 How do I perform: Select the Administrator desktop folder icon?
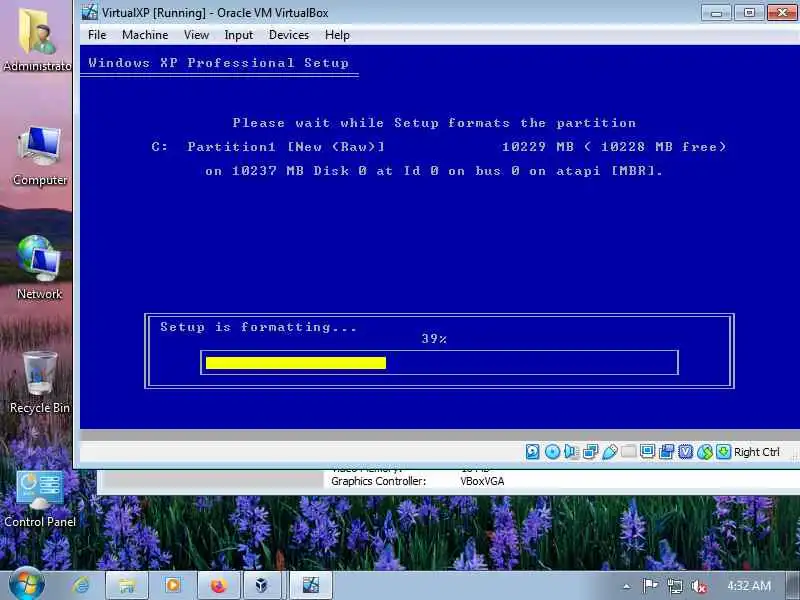36,40
